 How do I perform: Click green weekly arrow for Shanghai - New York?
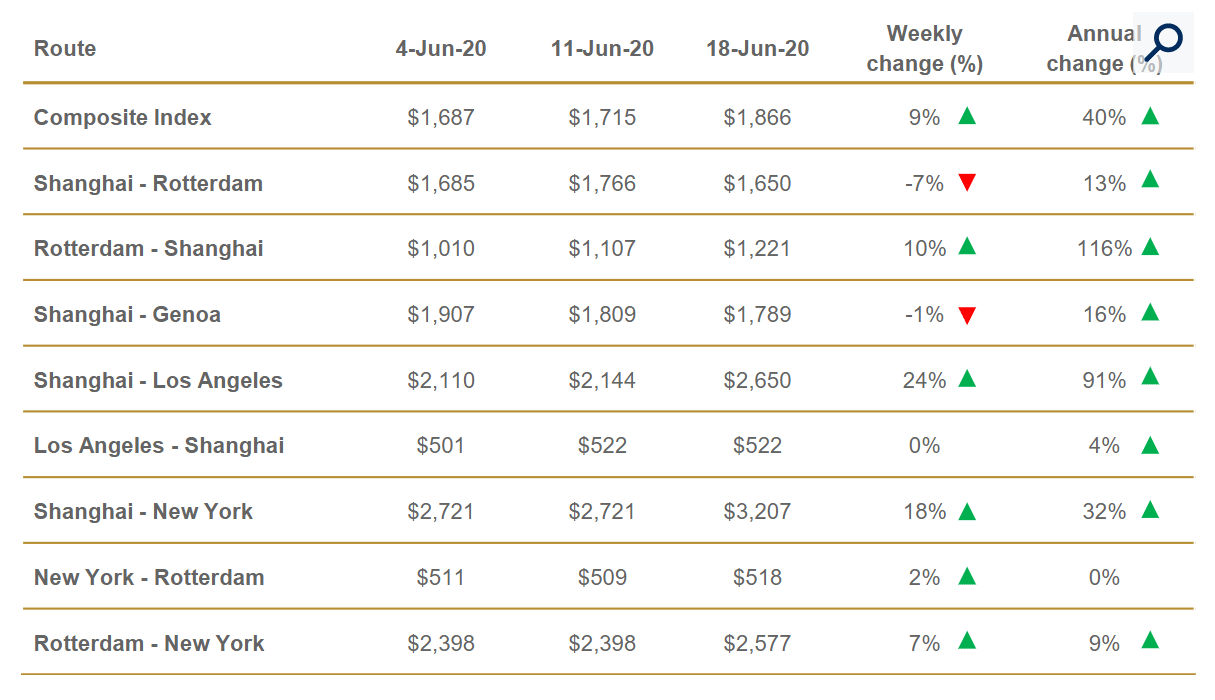(966, 511)
